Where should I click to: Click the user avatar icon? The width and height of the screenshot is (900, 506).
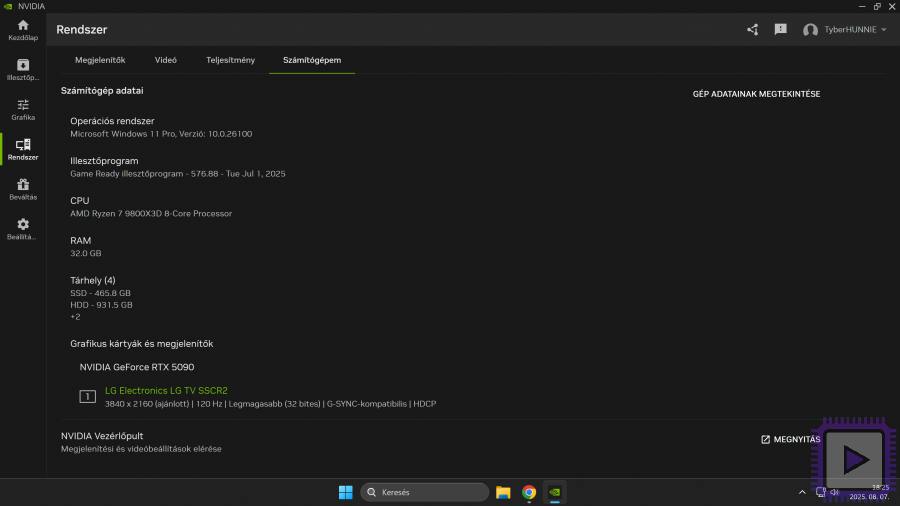pos(810,30)
